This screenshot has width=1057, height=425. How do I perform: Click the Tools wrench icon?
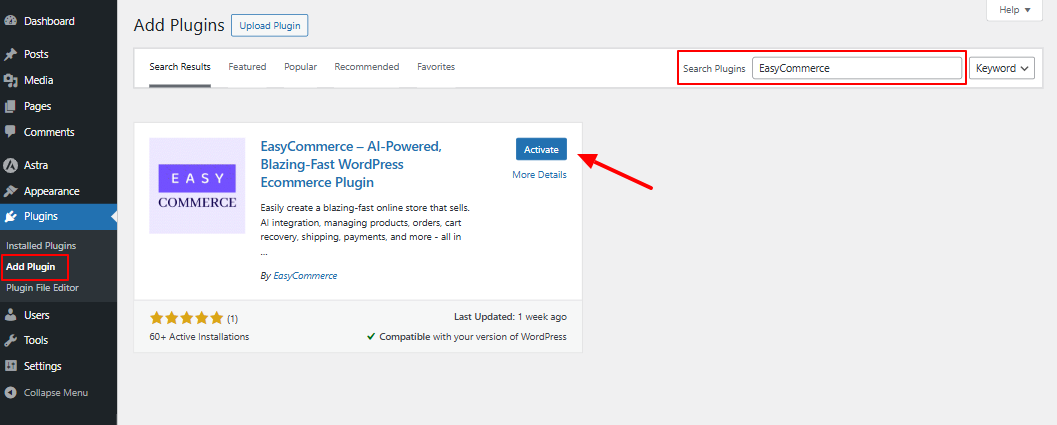(10, 340)
